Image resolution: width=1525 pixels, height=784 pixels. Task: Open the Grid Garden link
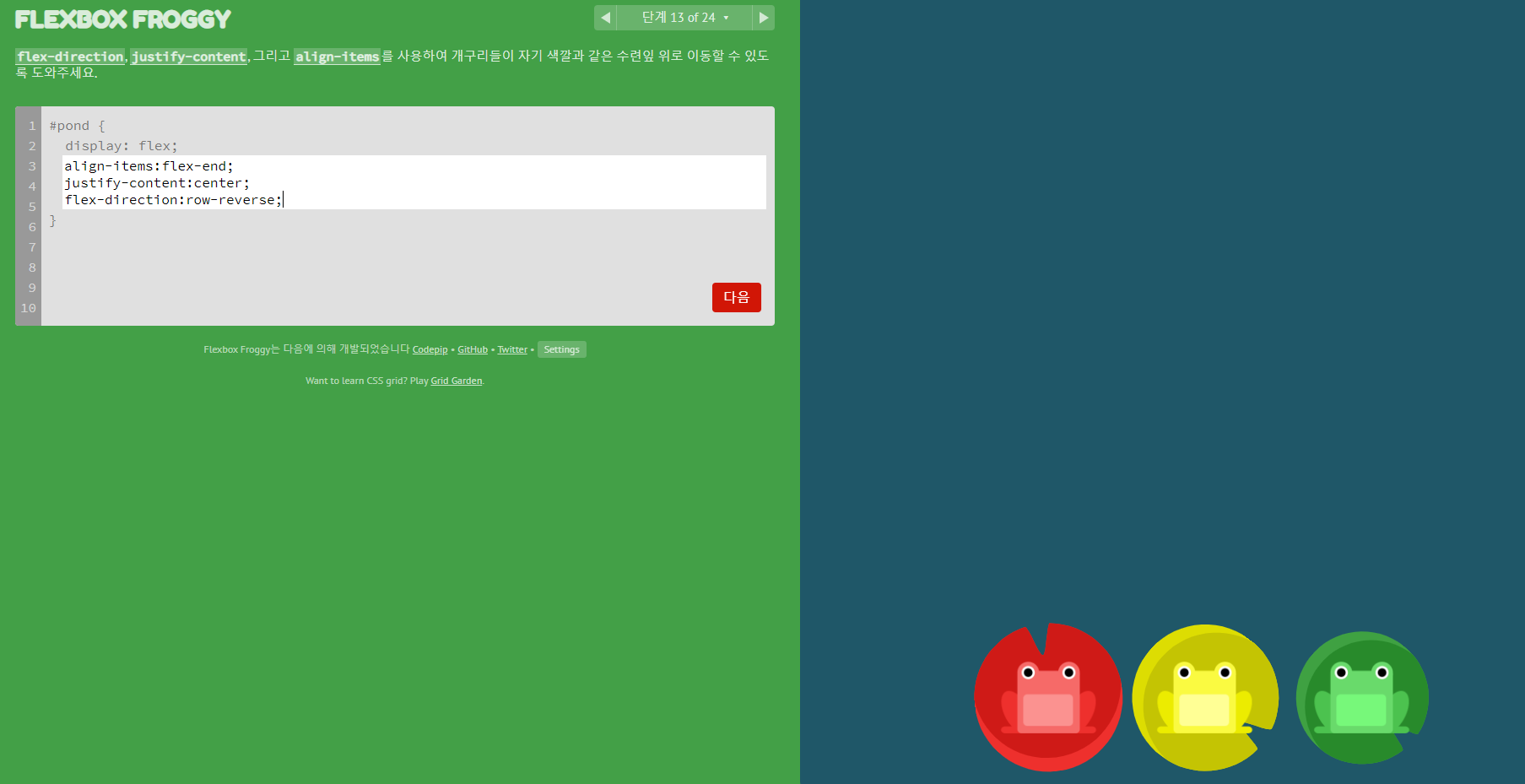pyautogui.click(x=457, y=381)
